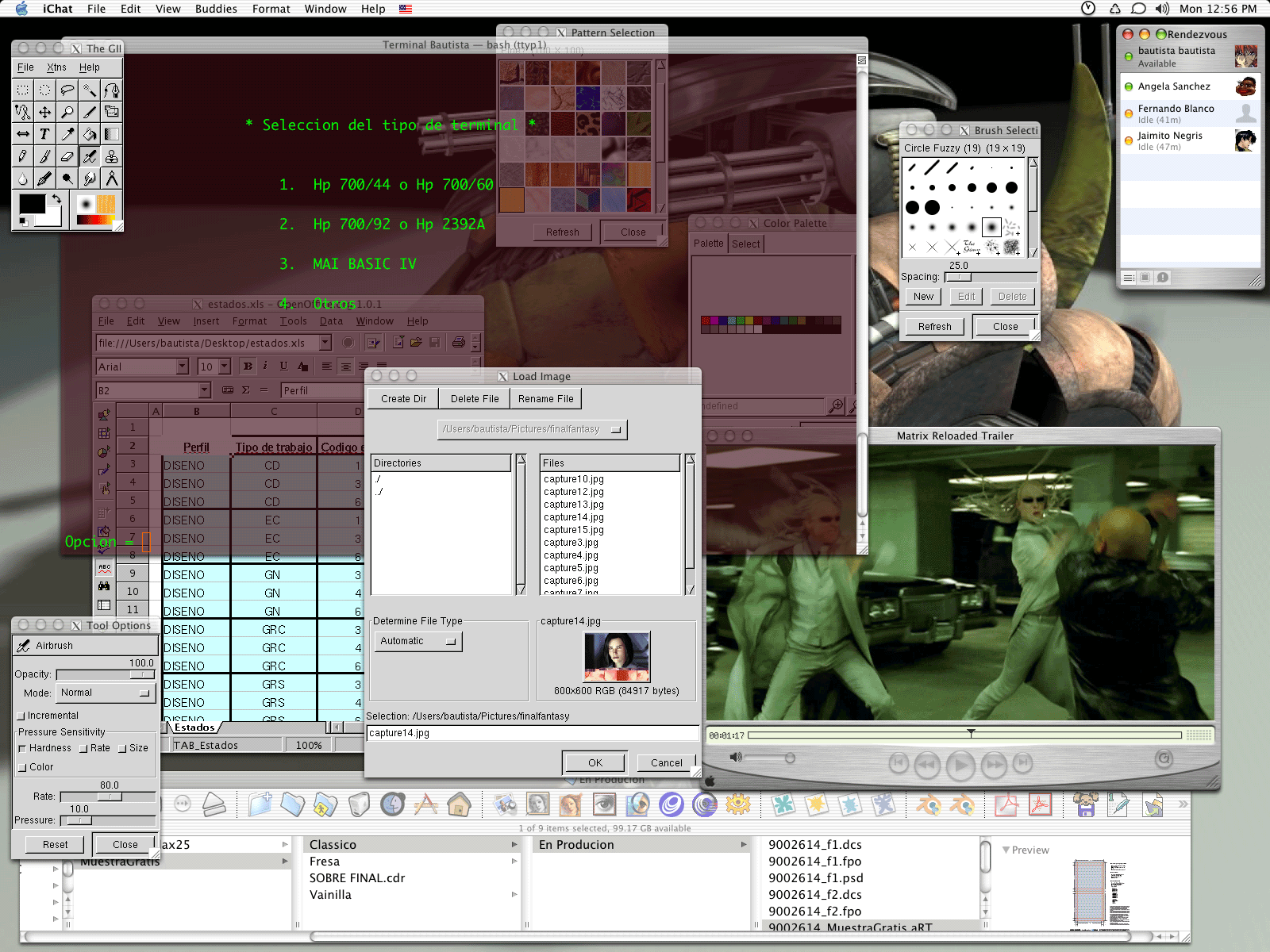Image resolution: width=1270 pixels, height=952 pixels.
Task: Toggle the Incremental checkbox in Tool Options
Action: click(x=21, y=716)
